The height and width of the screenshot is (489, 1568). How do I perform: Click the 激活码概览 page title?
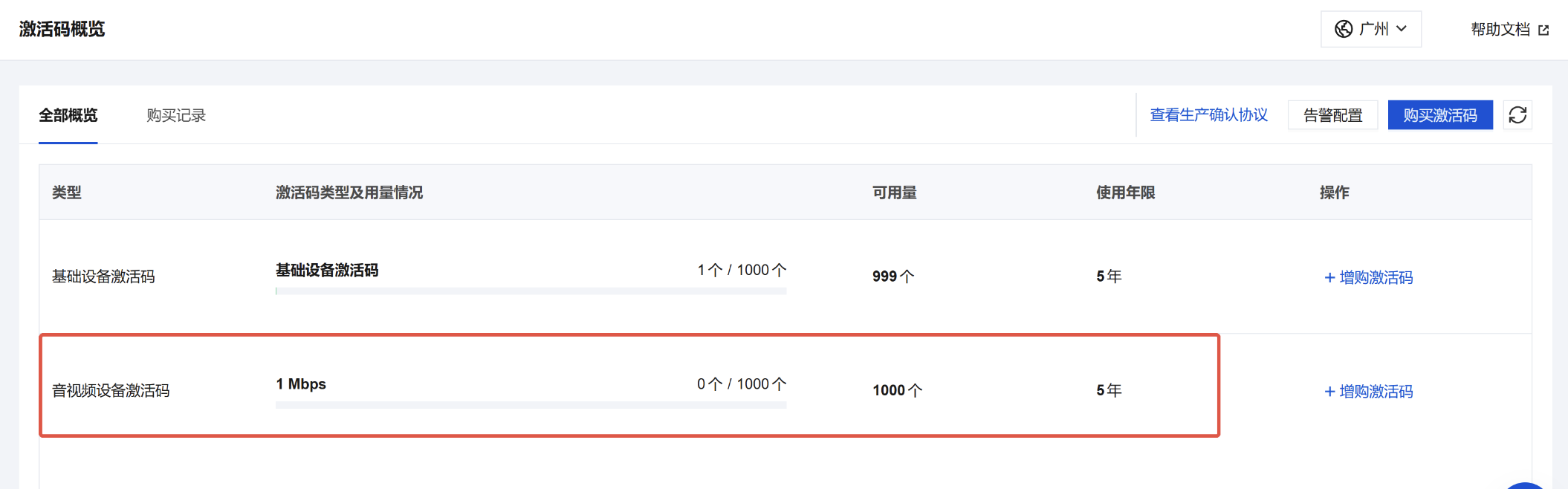62,29
